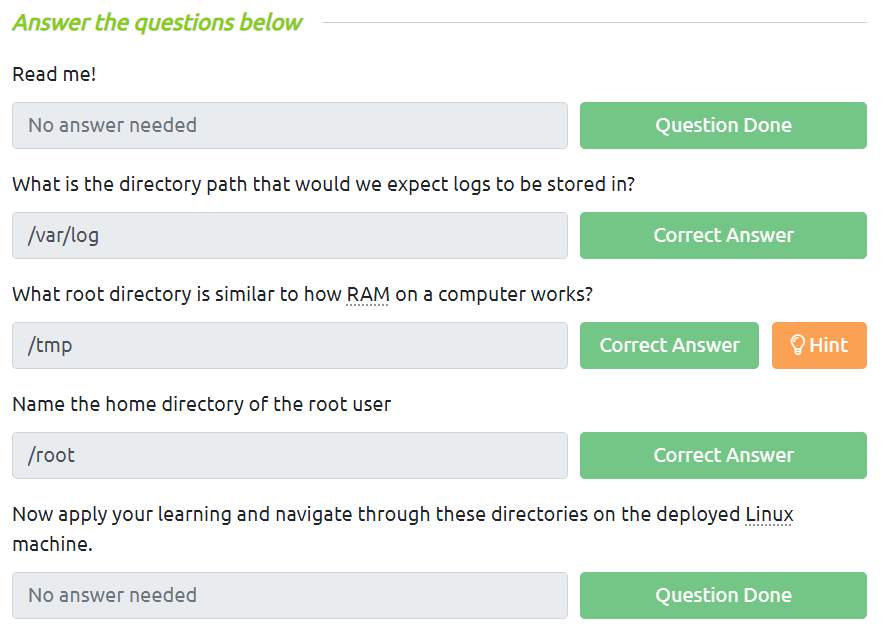Focus the last 'No answer needed' field
The height and width of the screenshot is (636, 885).
point(290,595)
